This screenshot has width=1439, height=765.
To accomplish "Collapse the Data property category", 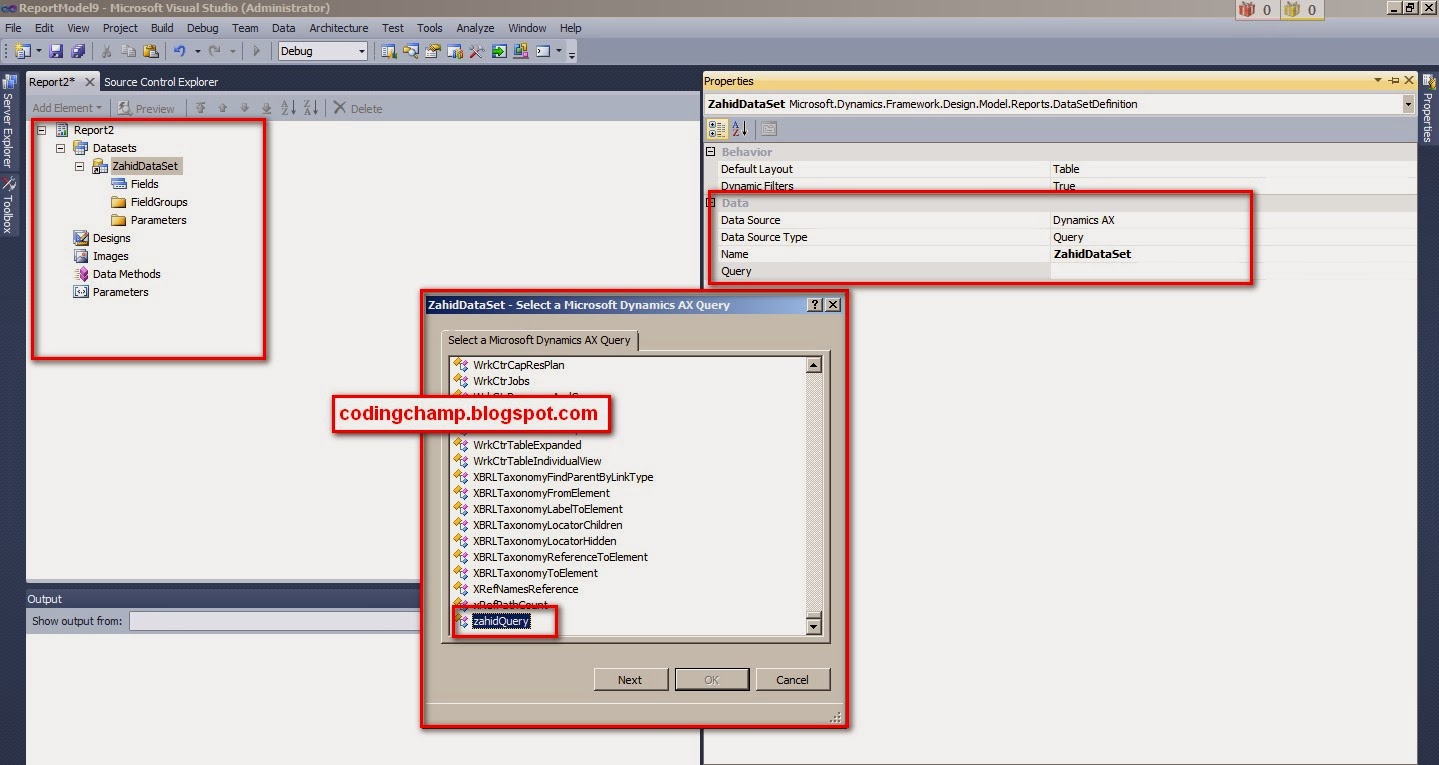I will click(x=711, y=203).
